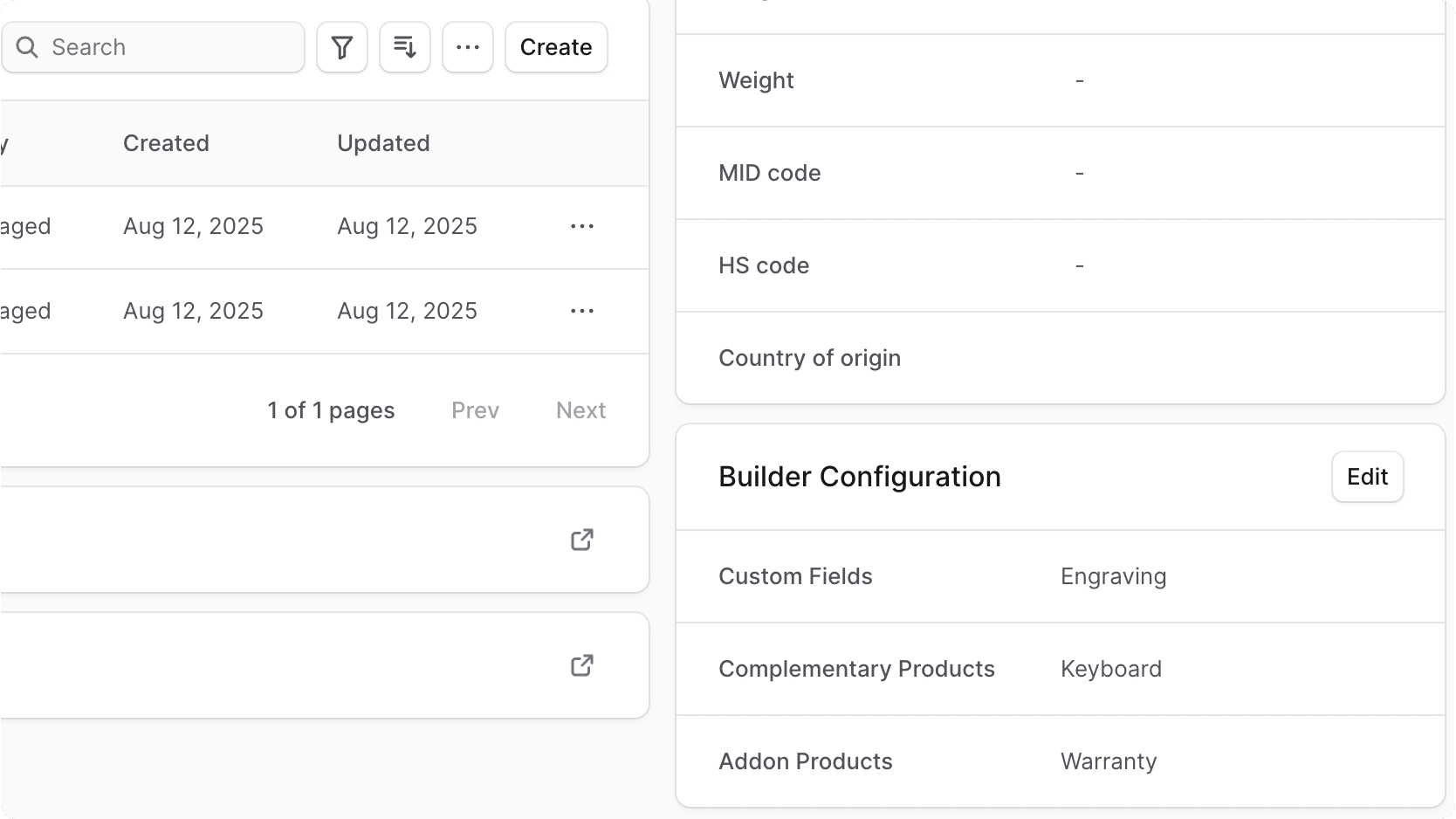This screenshot has height=819, width=1456.
Task: Select the Country of origin field row
Action: tap(809, 358)
